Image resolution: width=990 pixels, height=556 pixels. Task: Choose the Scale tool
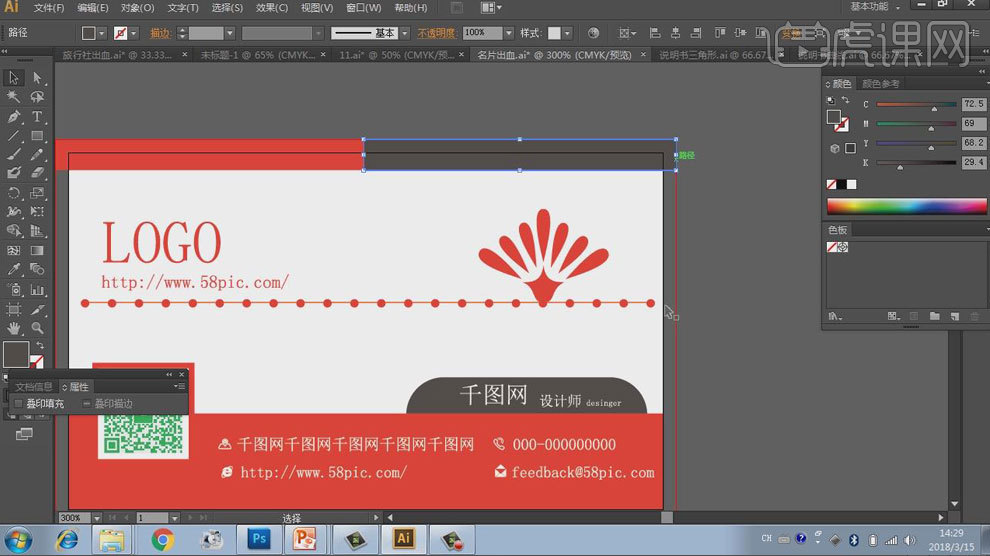click(x=37, y=192)
